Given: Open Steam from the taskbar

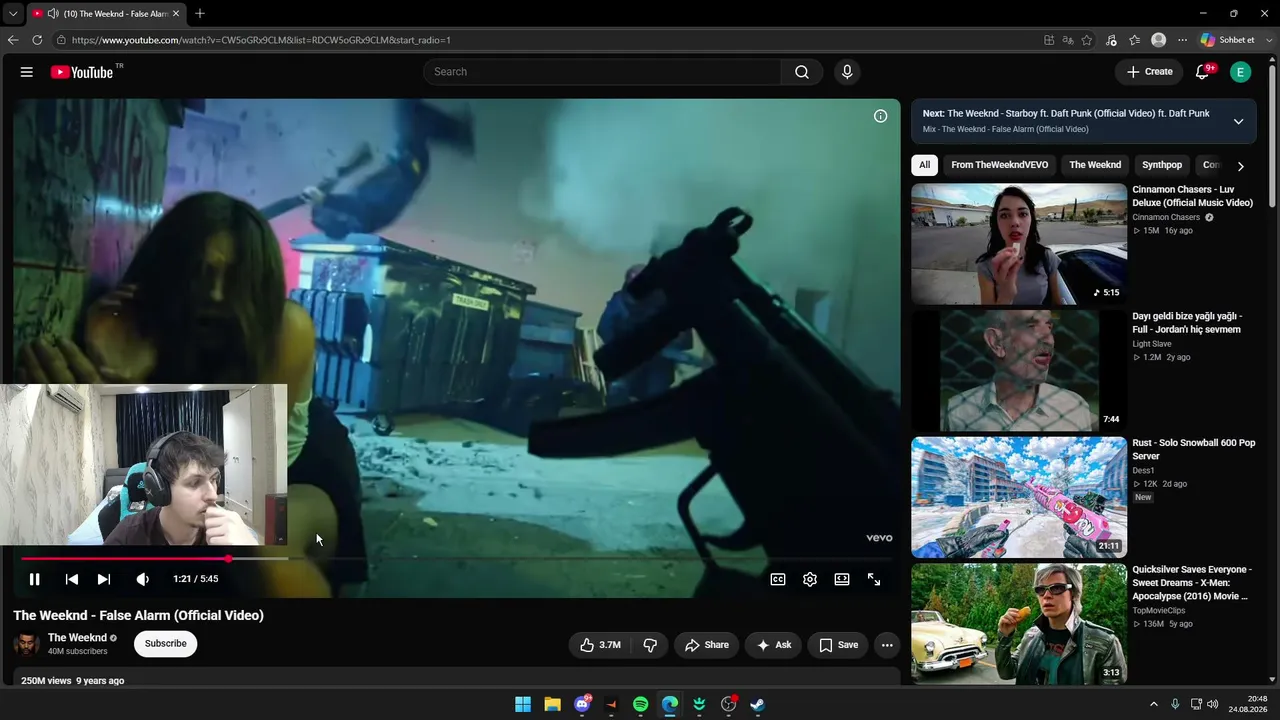Looking at the screenshot, I should pos(758,704).
